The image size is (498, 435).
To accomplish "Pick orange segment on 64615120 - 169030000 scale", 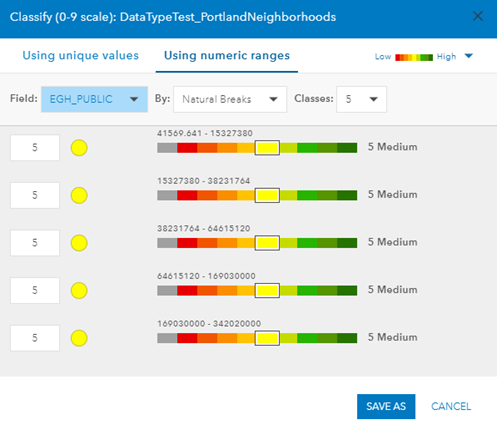I will (227, 290).
